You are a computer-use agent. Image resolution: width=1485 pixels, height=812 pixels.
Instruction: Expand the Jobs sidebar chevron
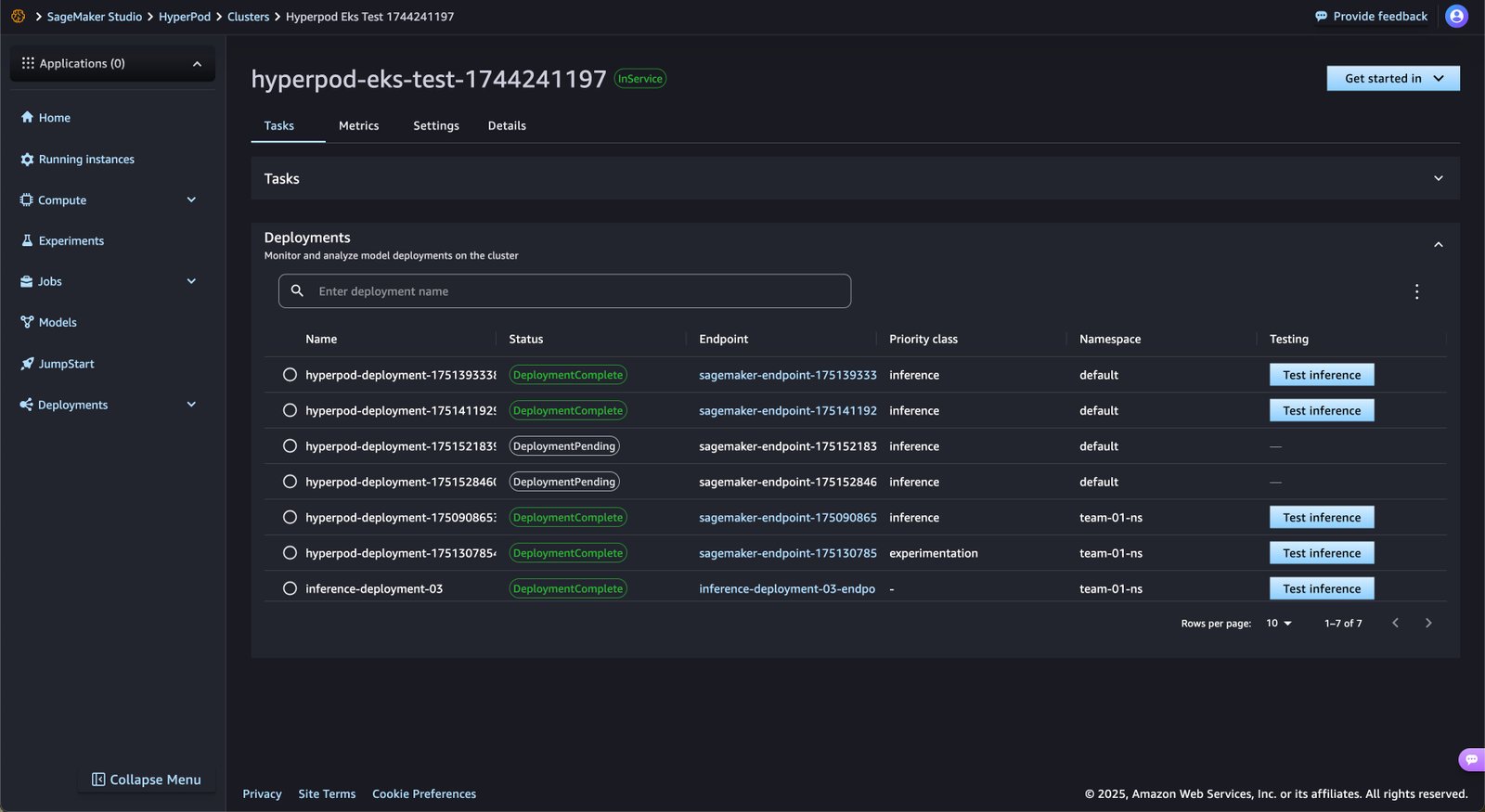(x=191, y=281)
